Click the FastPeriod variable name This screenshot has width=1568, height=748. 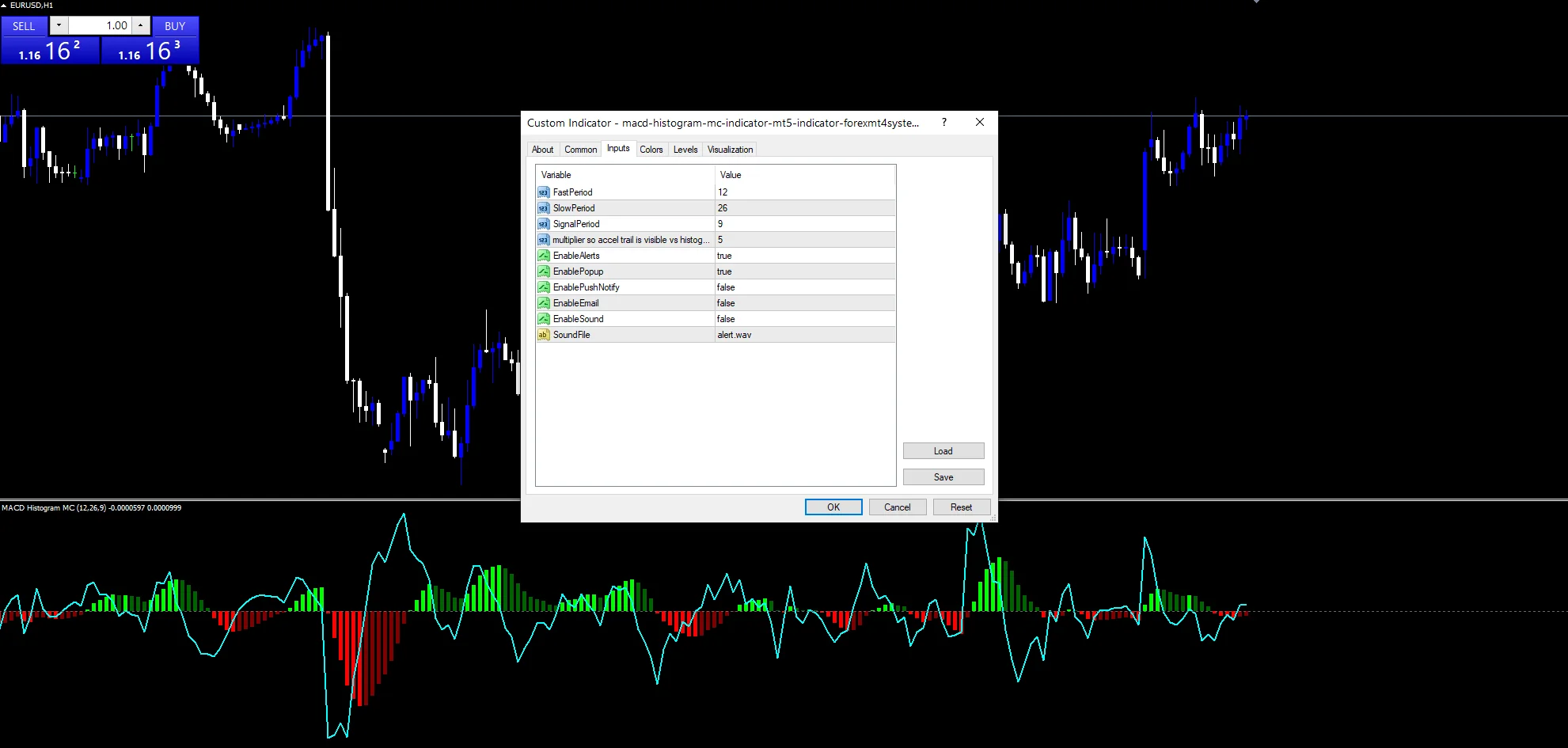tap(572, 192)
